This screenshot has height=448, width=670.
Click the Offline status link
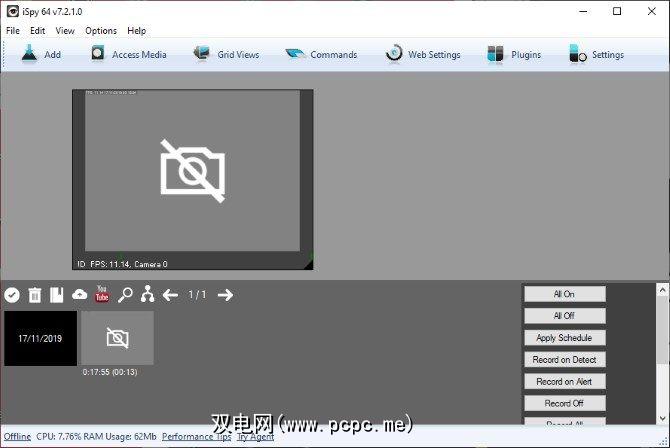click(18, 436)
